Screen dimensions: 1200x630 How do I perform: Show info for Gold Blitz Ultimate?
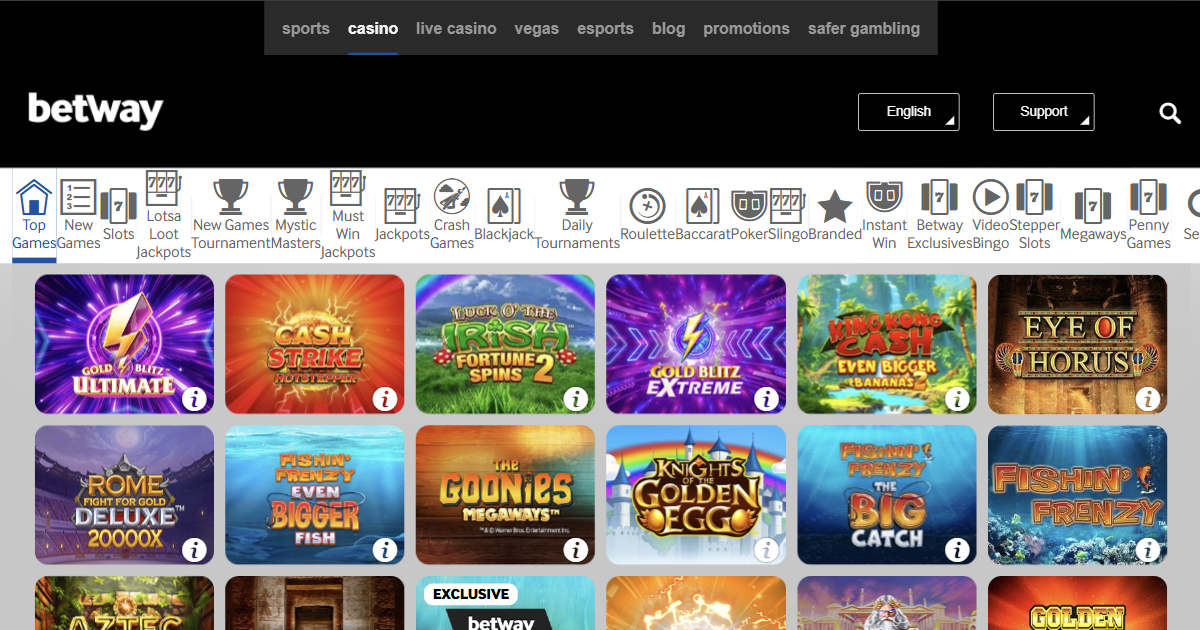click(194, 399)
